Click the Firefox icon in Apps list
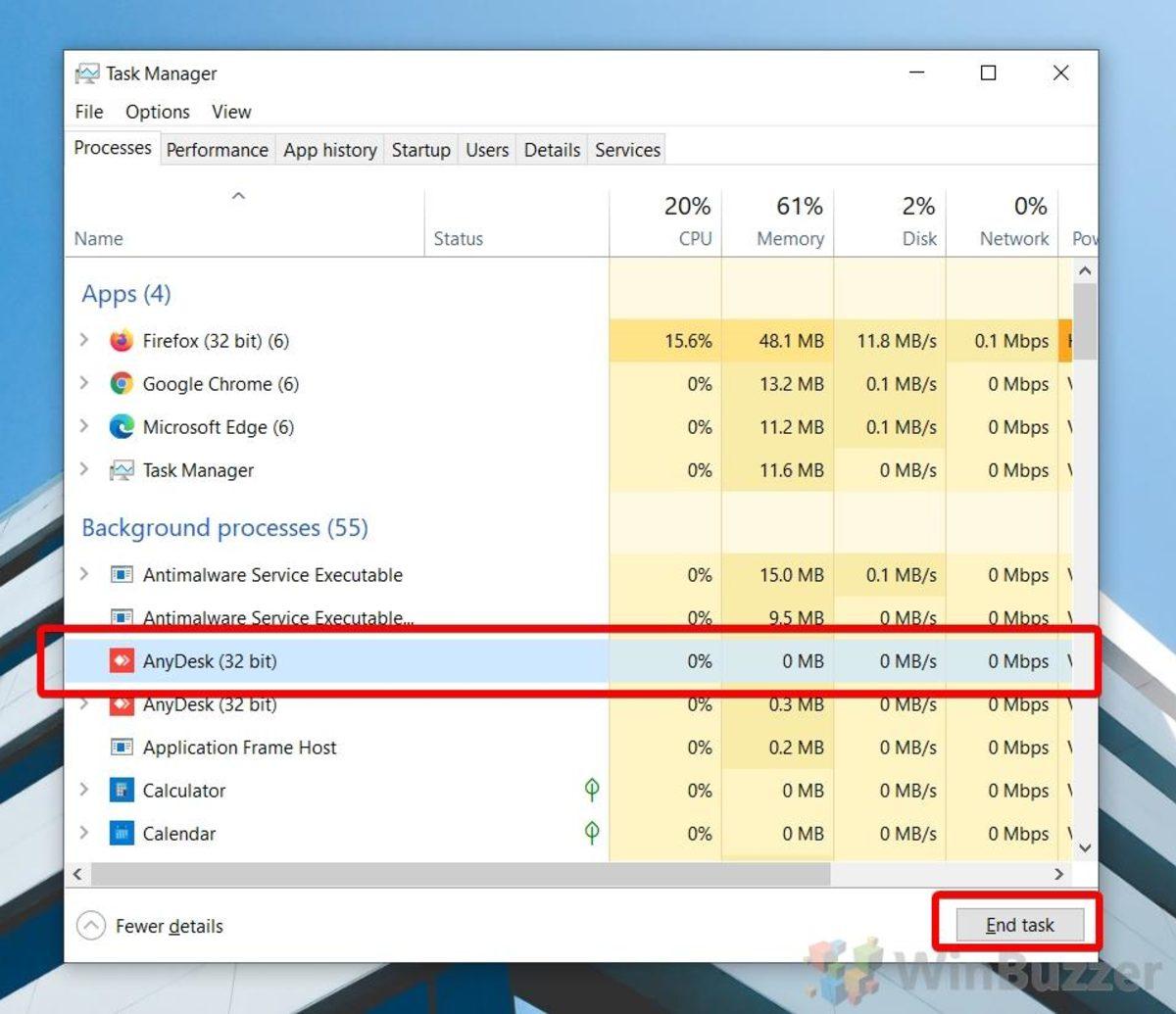The width and height of the screenshot is (1176, 1014). (122, 341)
